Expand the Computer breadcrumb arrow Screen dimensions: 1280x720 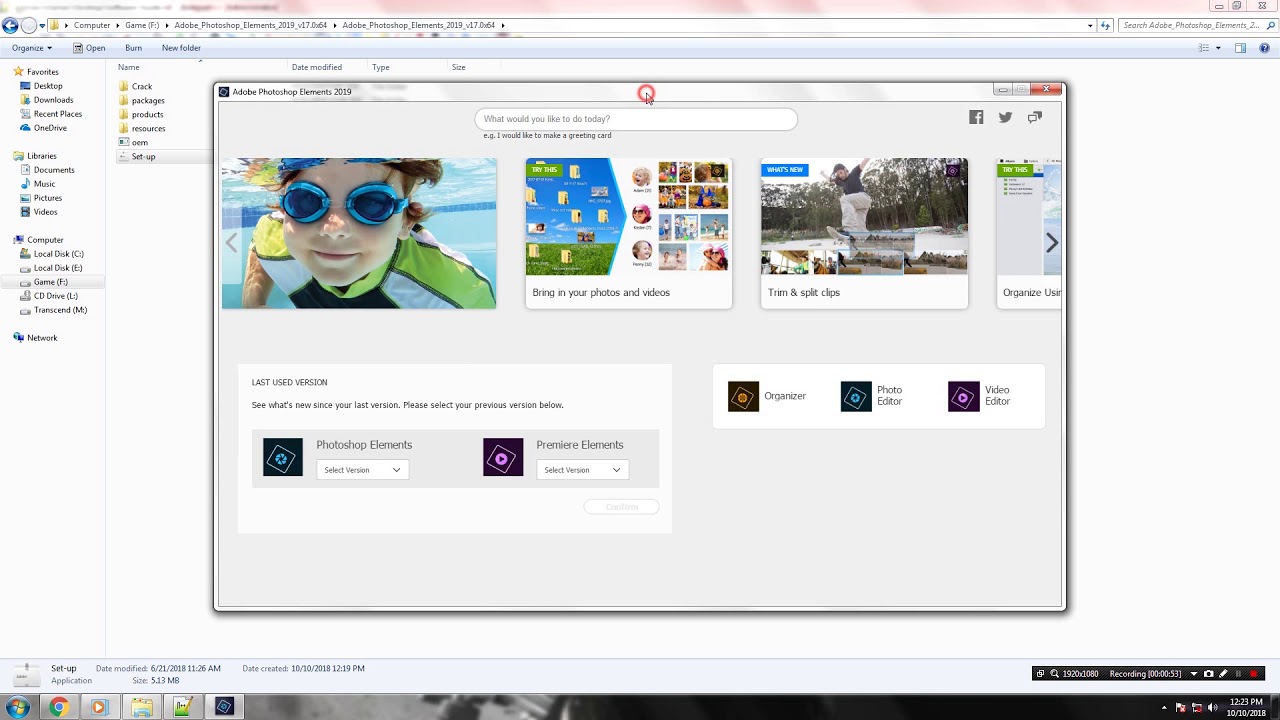point(116,25)
